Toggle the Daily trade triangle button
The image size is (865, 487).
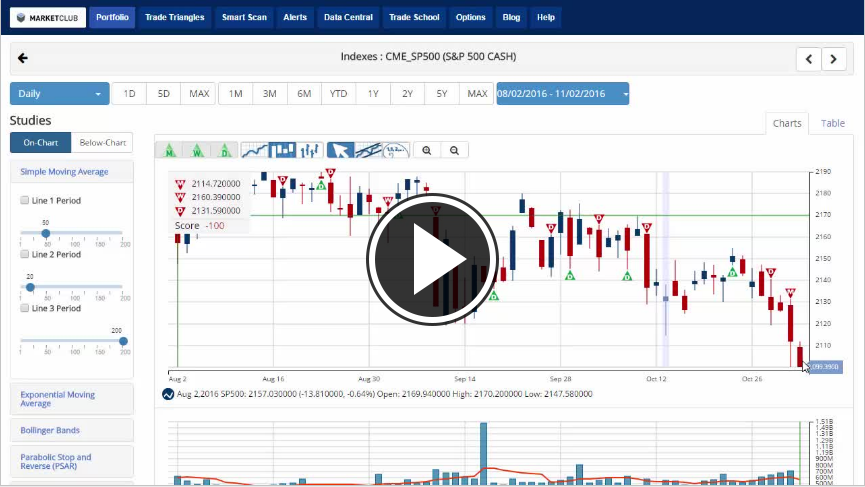[225, 150]
